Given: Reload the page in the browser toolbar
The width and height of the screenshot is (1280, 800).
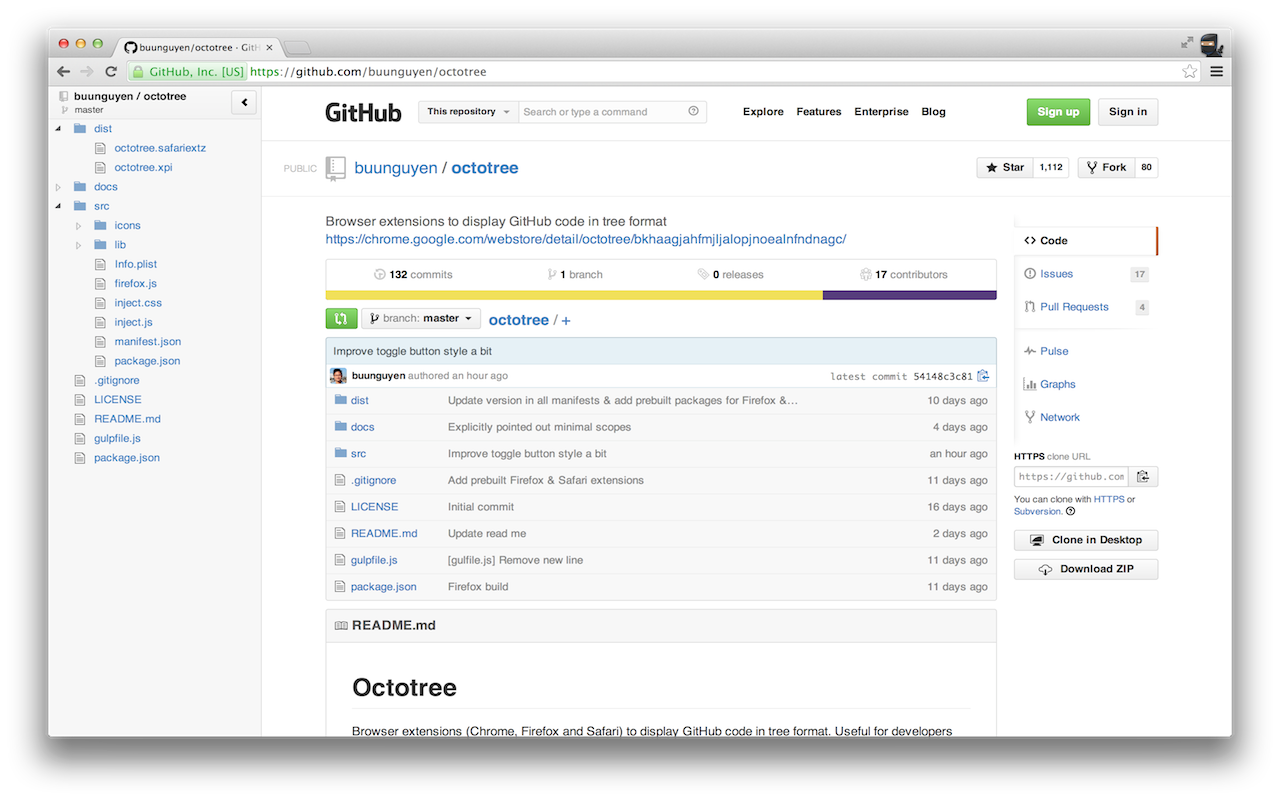Looking at the screenshot, I should (110, 71).
